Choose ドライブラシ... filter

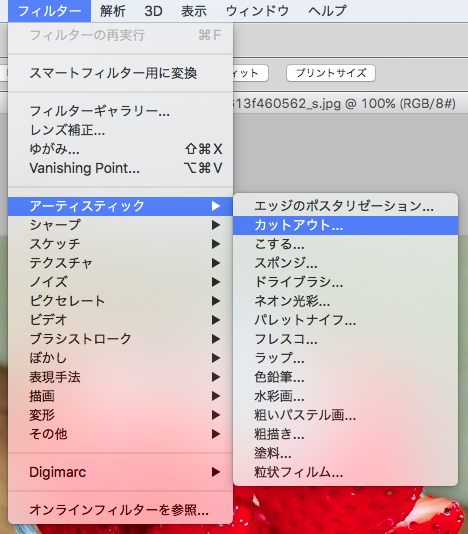345,282
